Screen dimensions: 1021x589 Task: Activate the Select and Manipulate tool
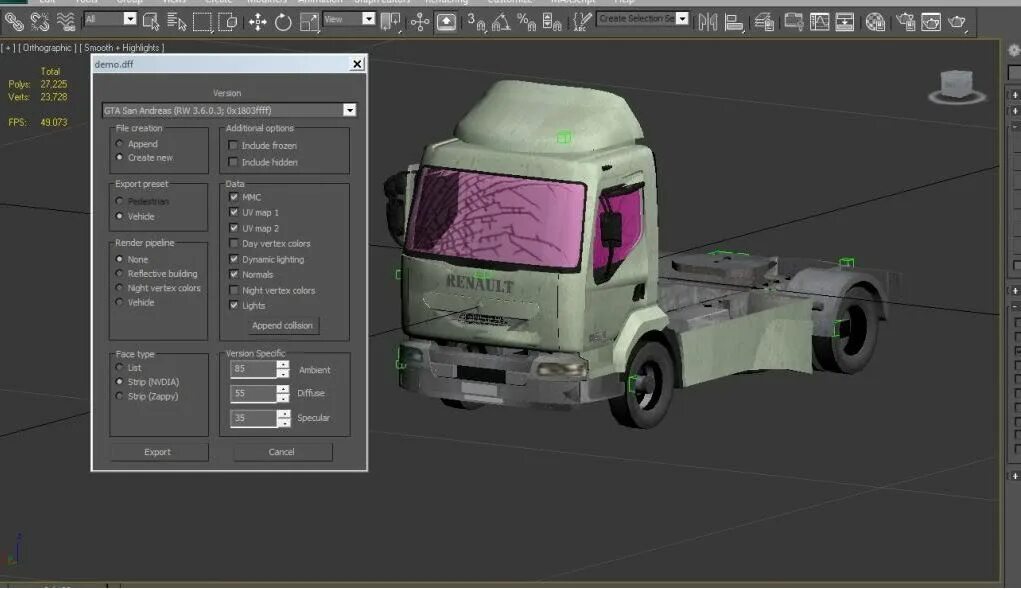(x=420, y=22)
